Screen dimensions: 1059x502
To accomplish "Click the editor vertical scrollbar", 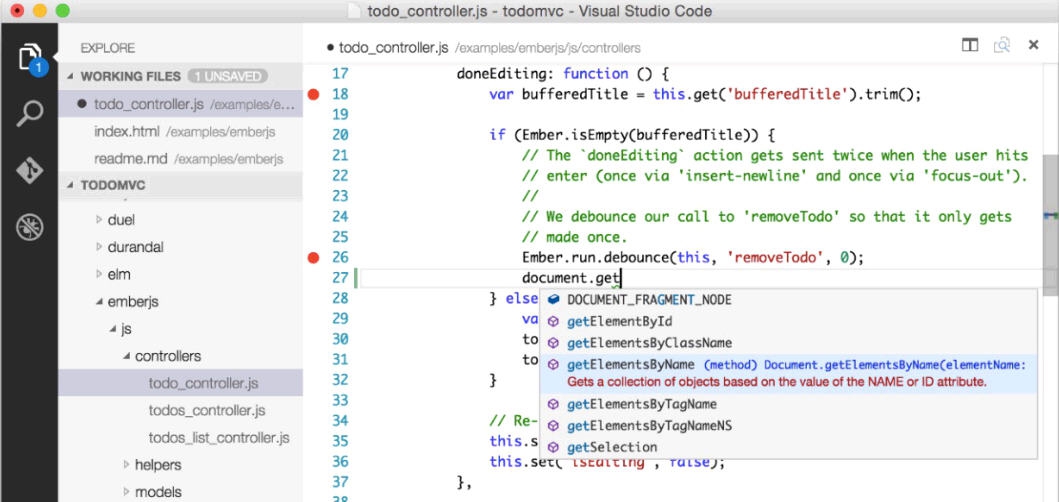I will 1050,225.
